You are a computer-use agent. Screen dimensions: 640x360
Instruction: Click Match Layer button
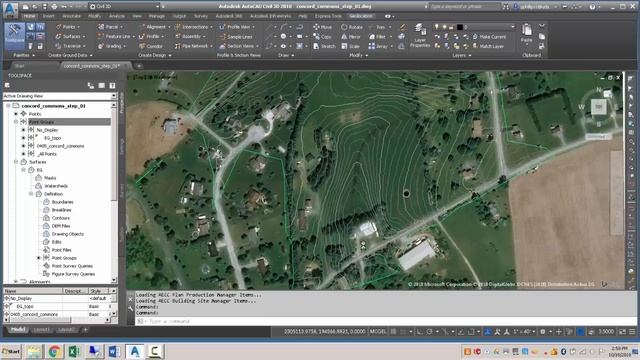click(x=488, y=46)
